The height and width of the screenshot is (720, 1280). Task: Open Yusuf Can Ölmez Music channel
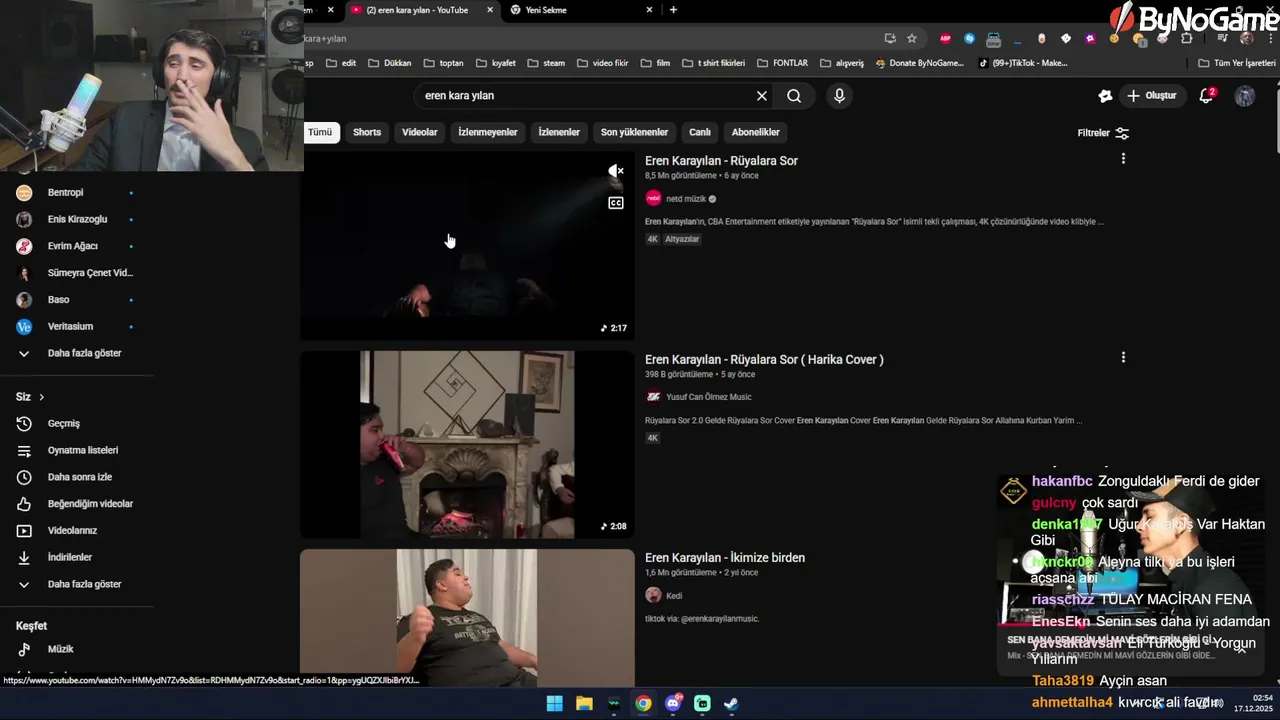(x=708, y=397)
